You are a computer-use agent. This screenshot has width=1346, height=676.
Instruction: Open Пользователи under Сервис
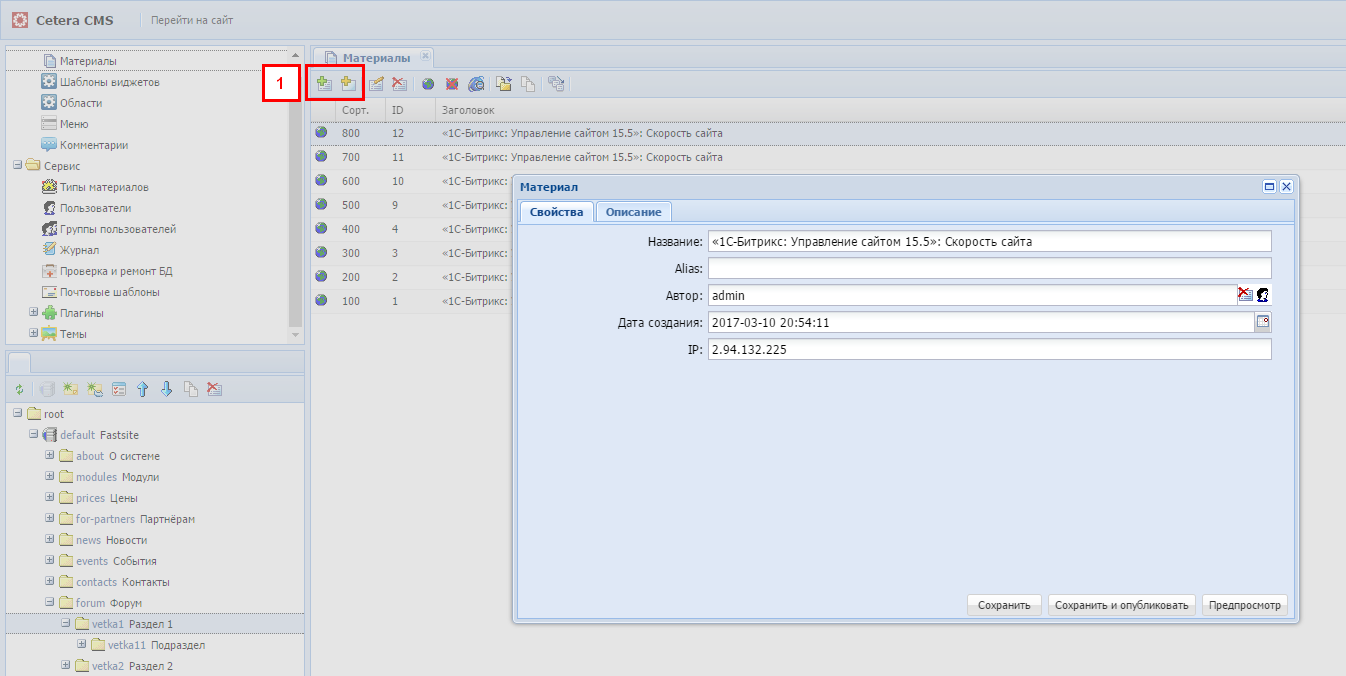pos(96,208)
